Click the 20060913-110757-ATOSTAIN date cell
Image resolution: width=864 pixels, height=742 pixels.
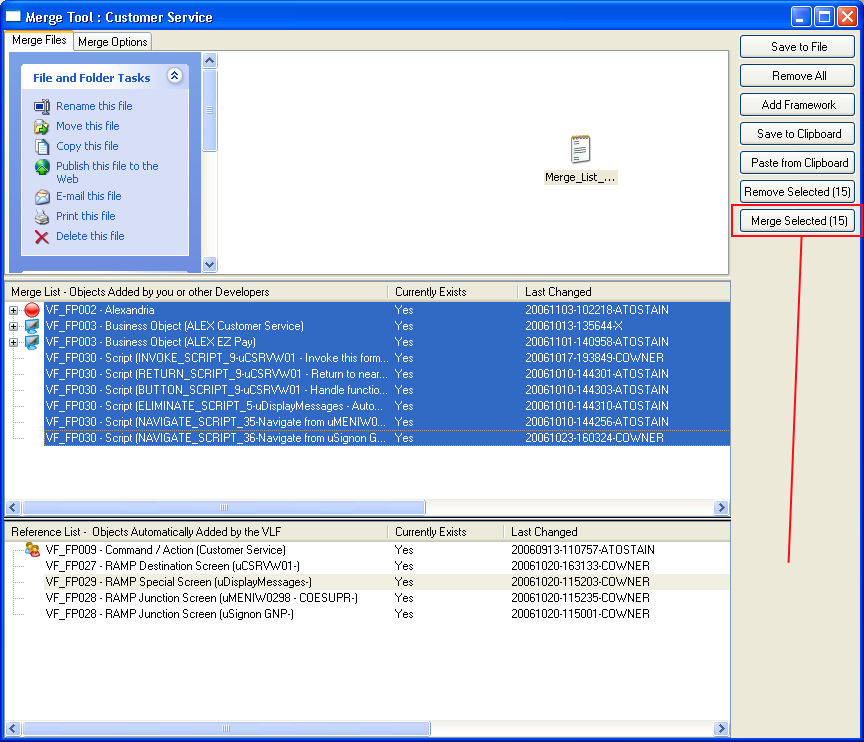pyautogui.click(x=583, y=550)
